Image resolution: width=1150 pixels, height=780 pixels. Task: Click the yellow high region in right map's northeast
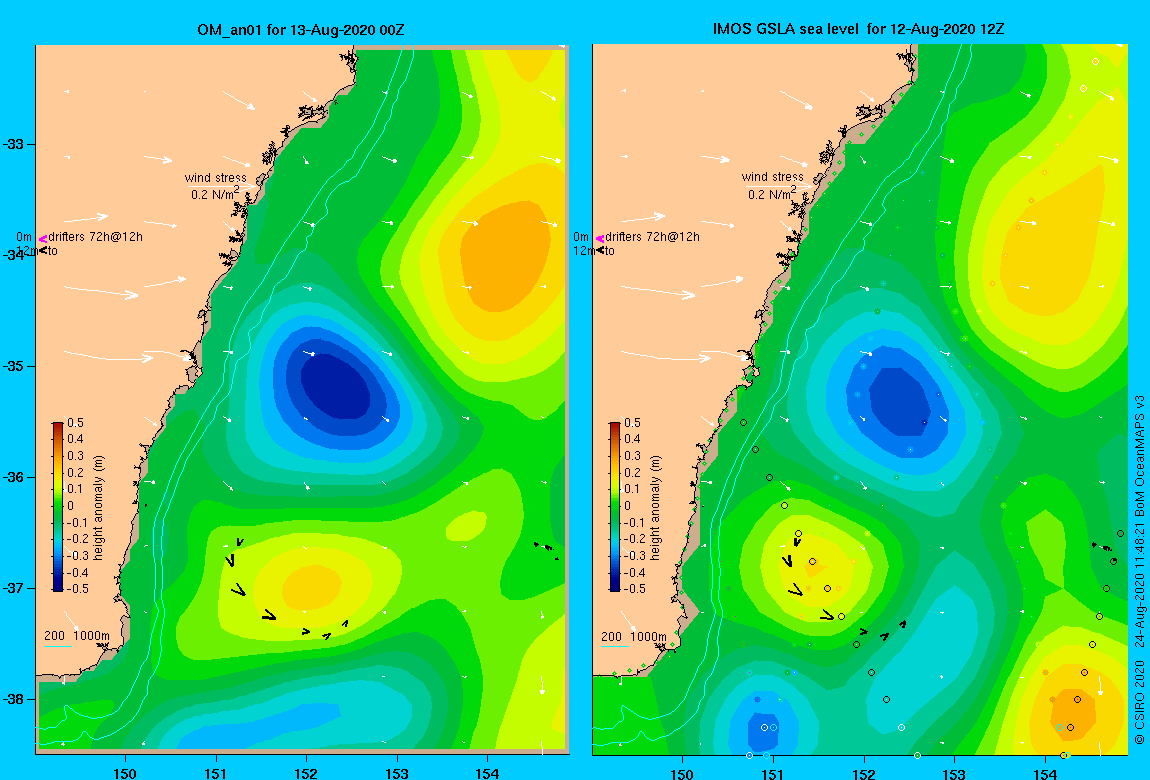tap(1050, 242)
